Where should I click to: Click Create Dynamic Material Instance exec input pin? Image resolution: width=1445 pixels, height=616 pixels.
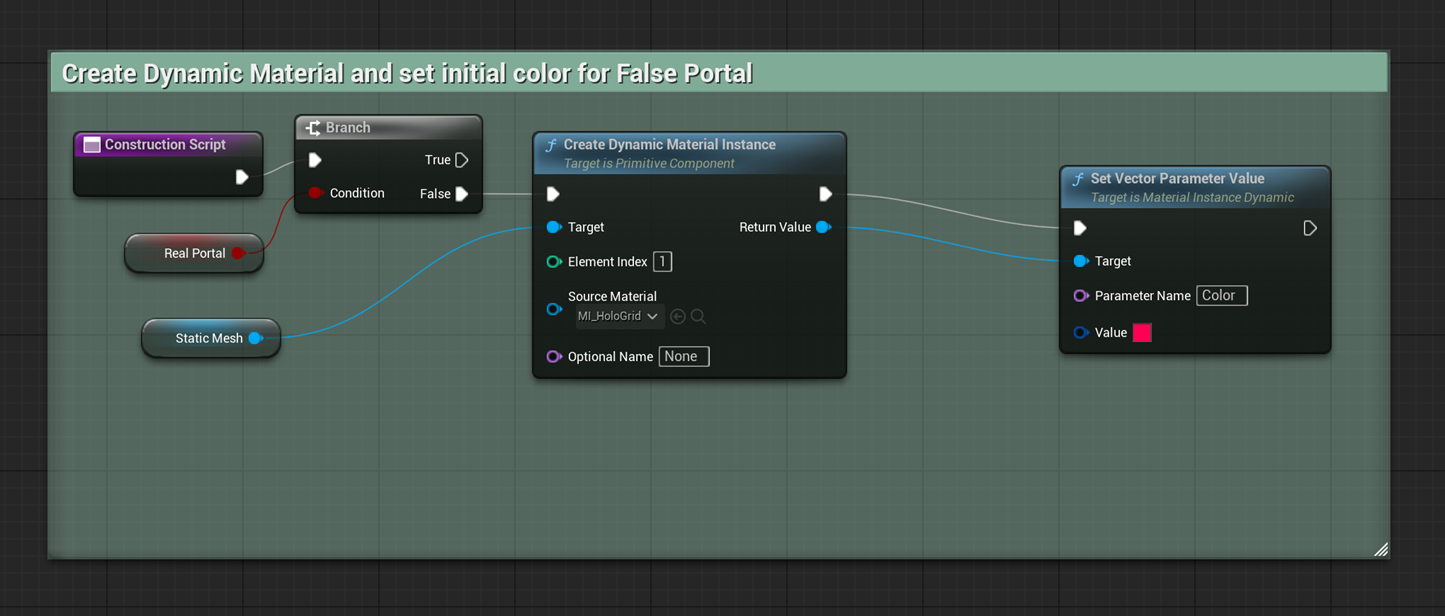pyautogui.click(x=553, y=194)
